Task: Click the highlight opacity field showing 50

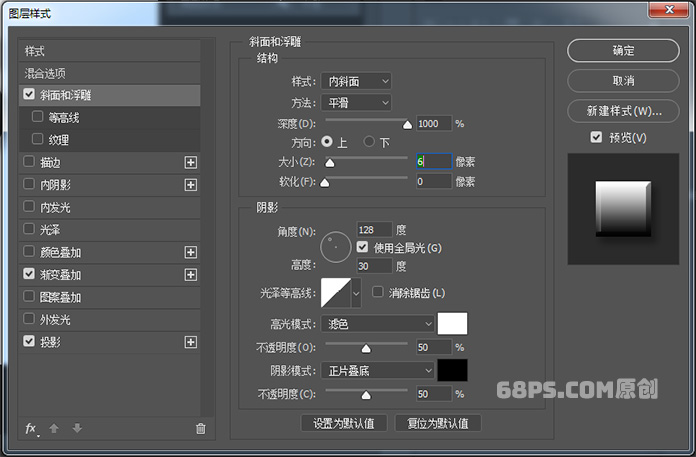Action: point(434,347)
